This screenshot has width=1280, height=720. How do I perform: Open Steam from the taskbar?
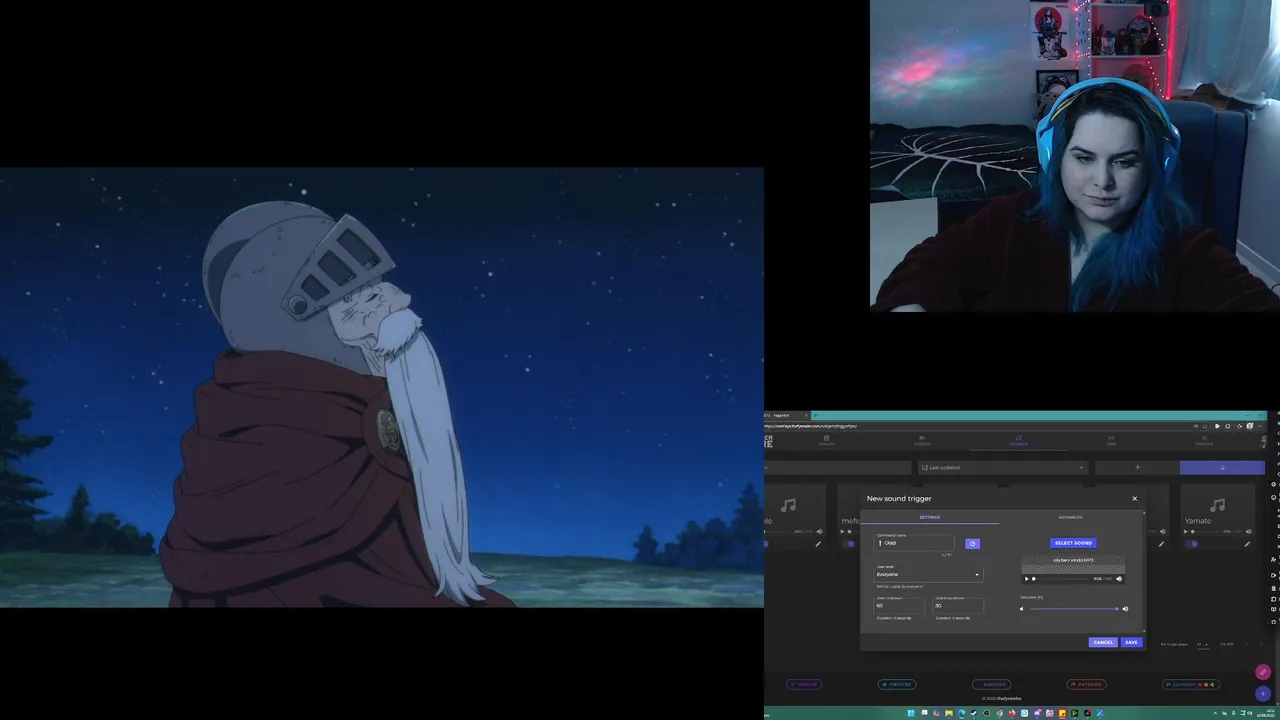click(x=974, y=713)
